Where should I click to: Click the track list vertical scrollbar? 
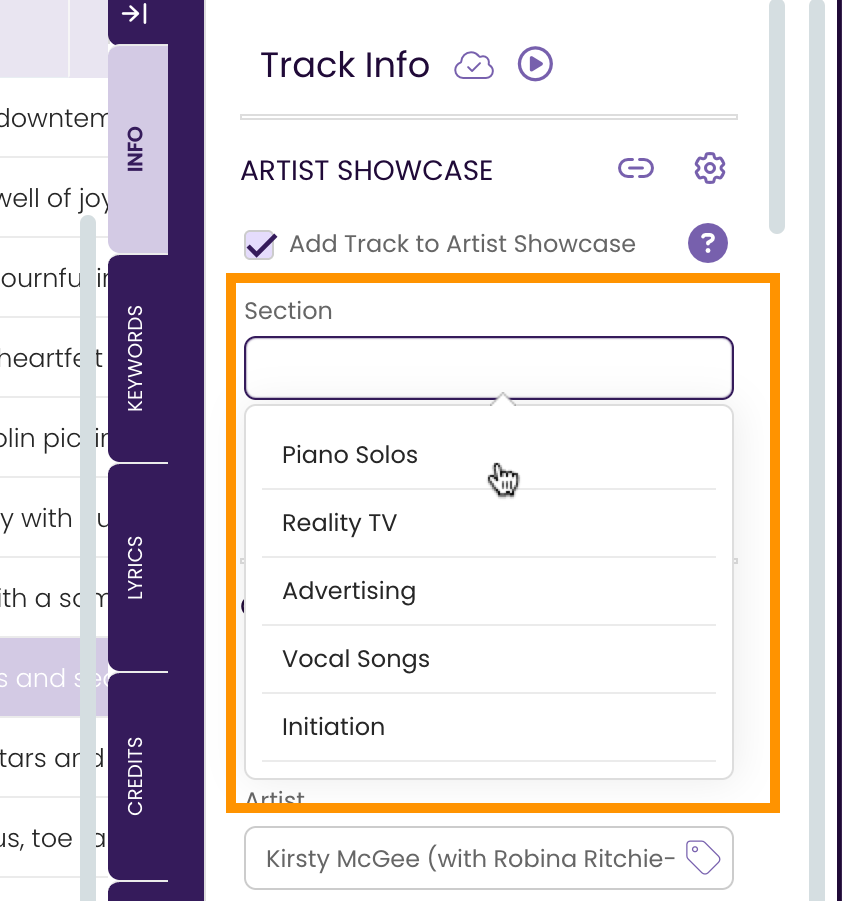coord(88,557)
